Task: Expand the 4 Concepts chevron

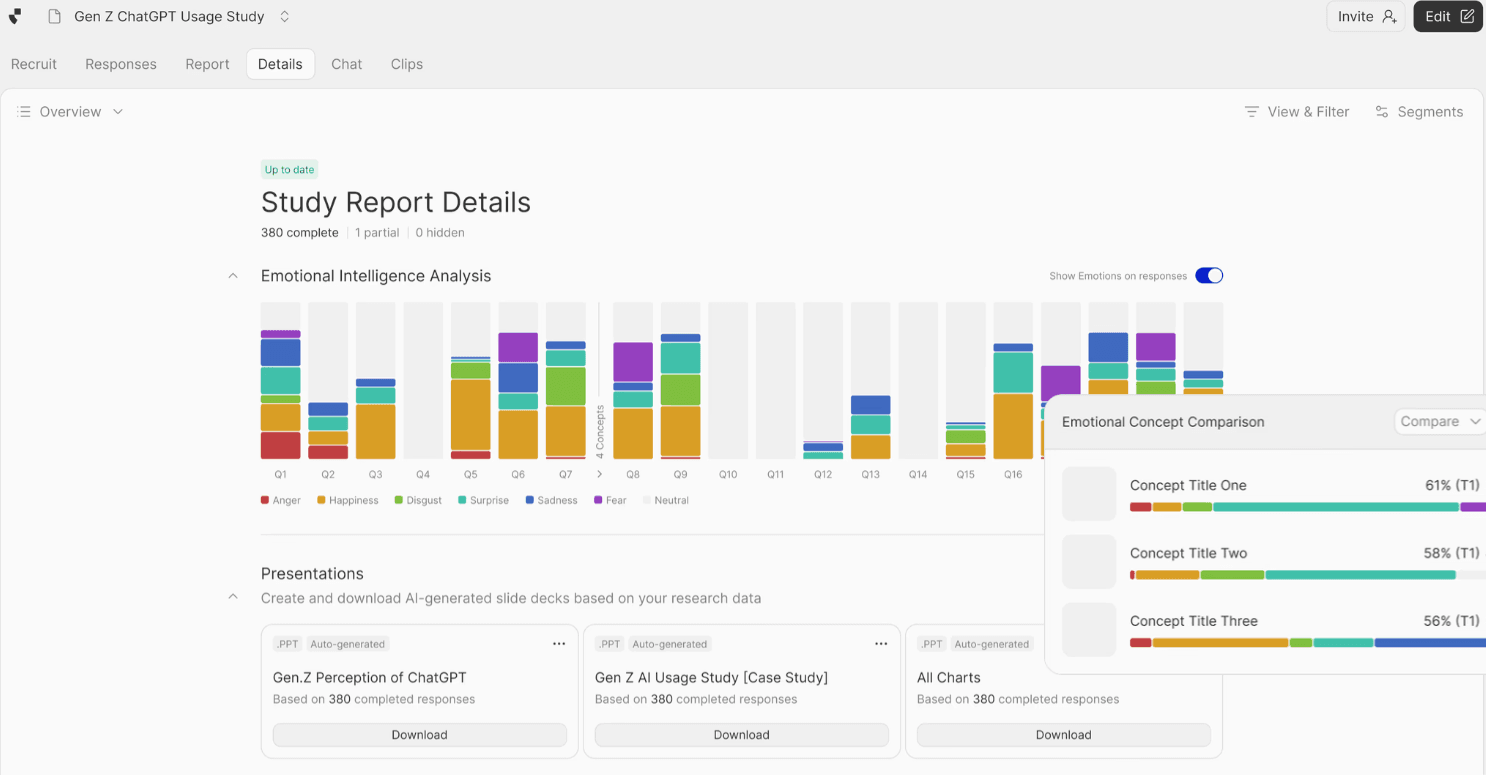Action: (x=599, y=474)
